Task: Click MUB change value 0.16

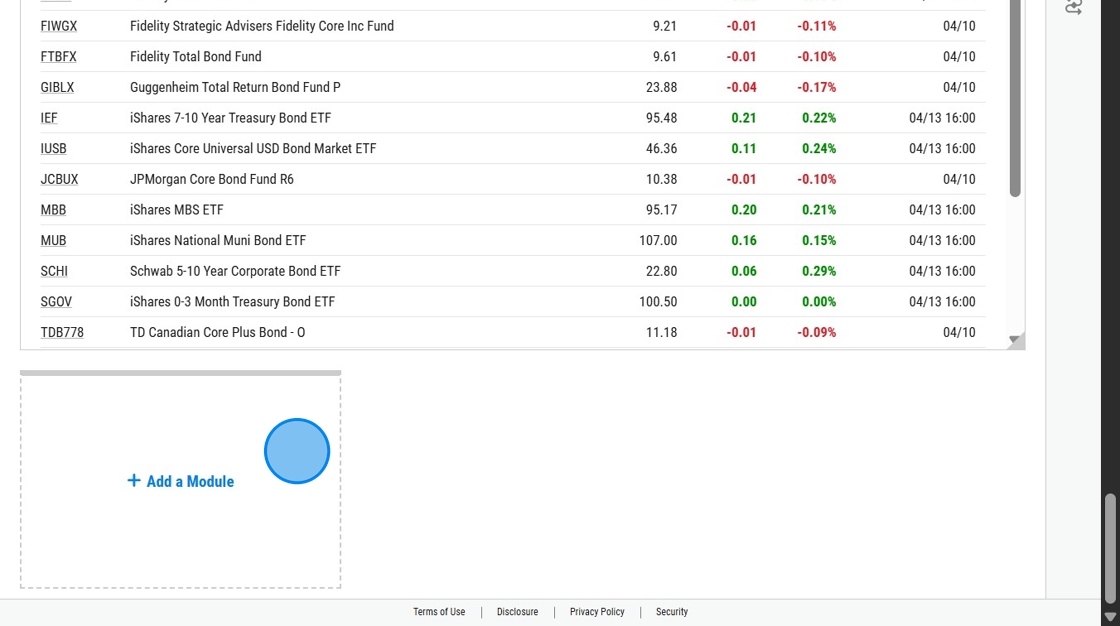Action: (744, 241)
